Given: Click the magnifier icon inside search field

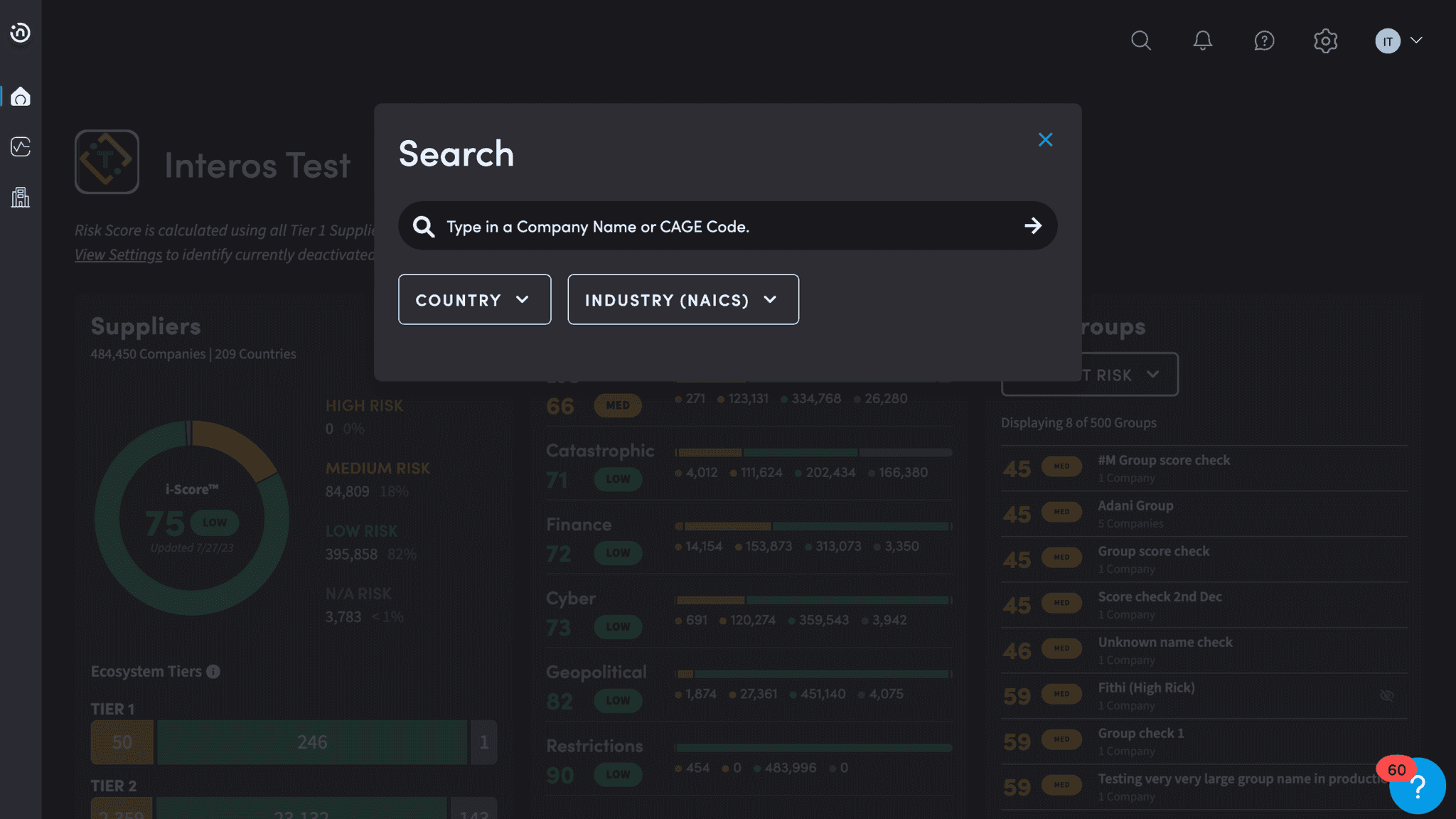Looking at the screenshot, I should click(x=424, y=226).
